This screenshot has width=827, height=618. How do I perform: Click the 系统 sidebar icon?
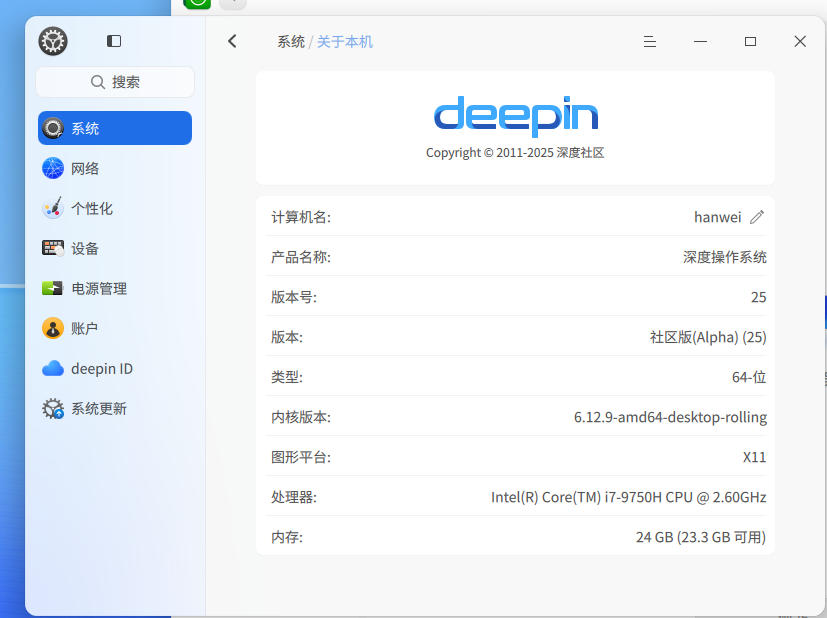53,128
